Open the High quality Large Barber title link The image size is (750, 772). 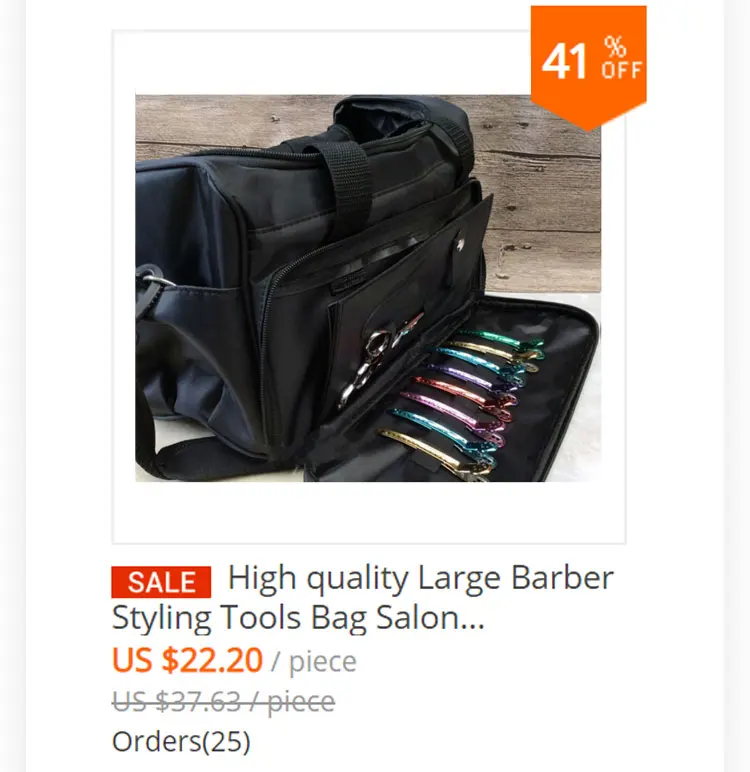pos(362,597)
